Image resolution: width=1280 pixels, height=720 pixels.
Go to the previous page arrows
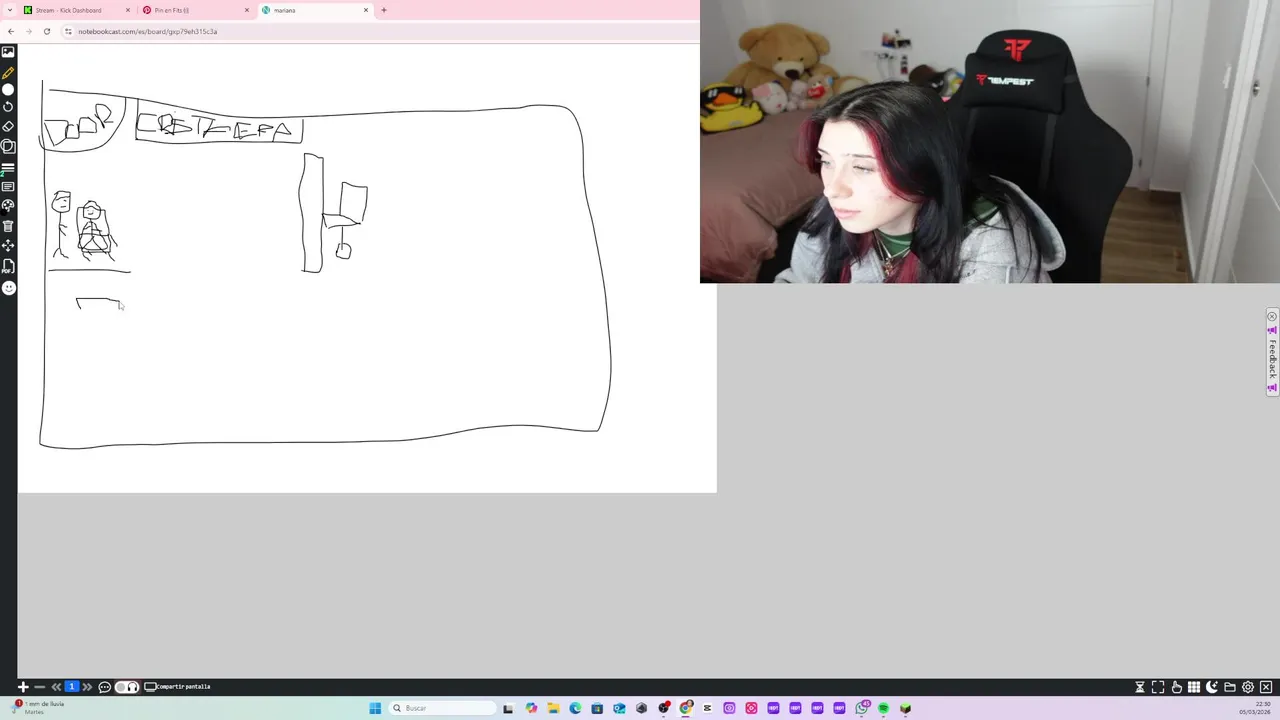[56, 687]
